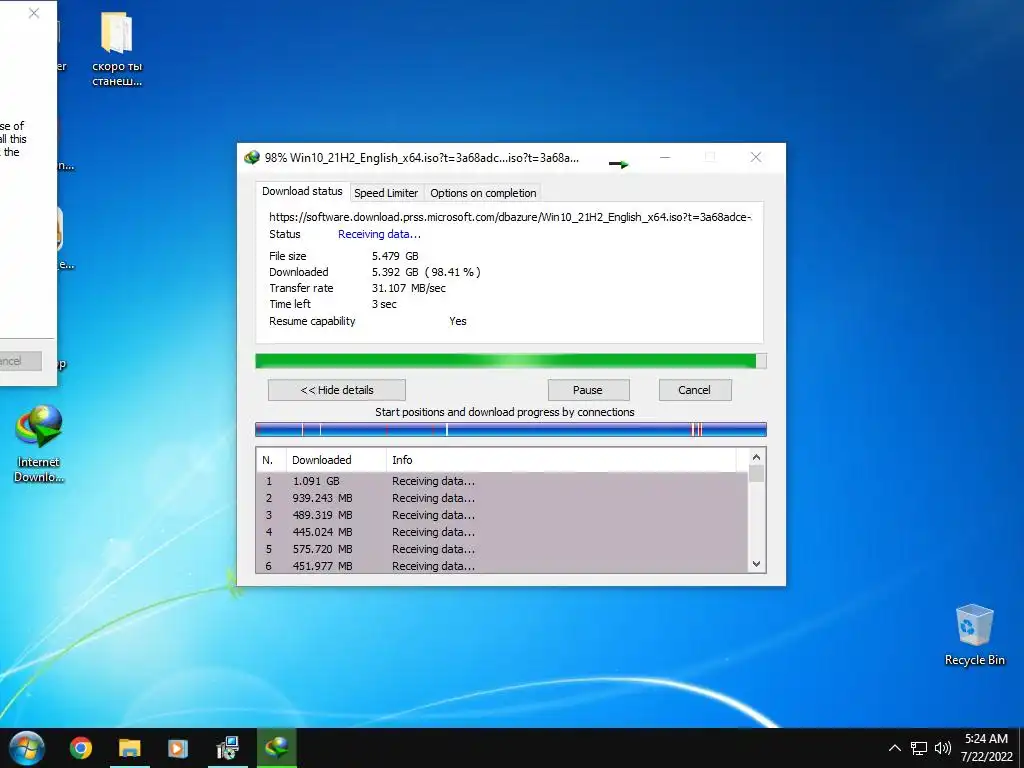Click the download URL text
1024x768 pixels.
(x=510, y=217)
